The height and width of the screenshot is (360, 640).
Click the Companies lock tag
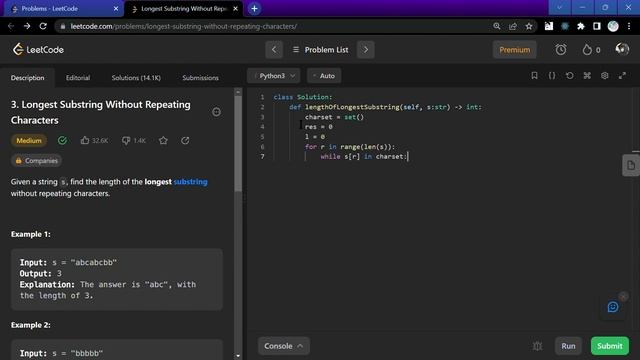tap(36, 160)
